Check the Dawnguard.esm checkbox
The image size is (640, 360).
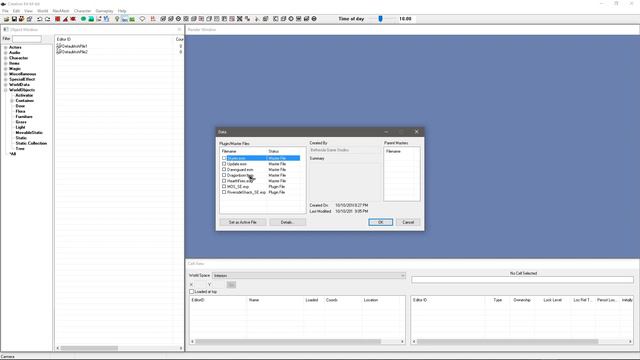coord(224,169)
